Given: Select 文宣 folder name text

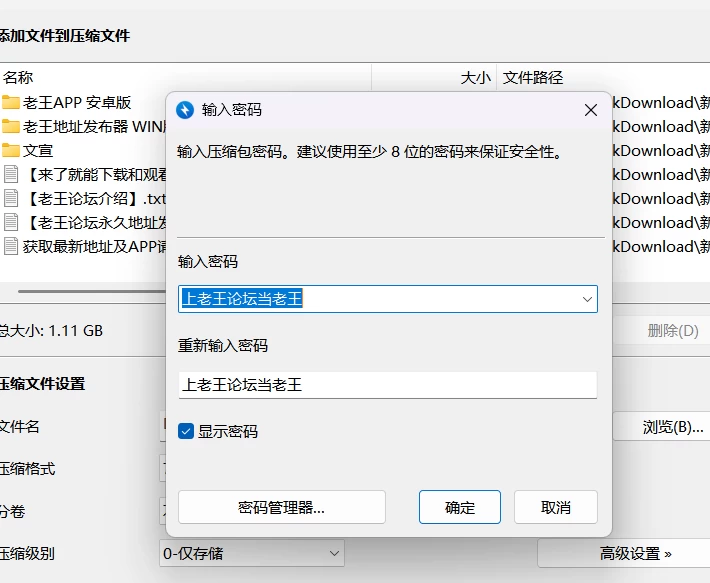Looking at the screenshot, I should (38, 151).
